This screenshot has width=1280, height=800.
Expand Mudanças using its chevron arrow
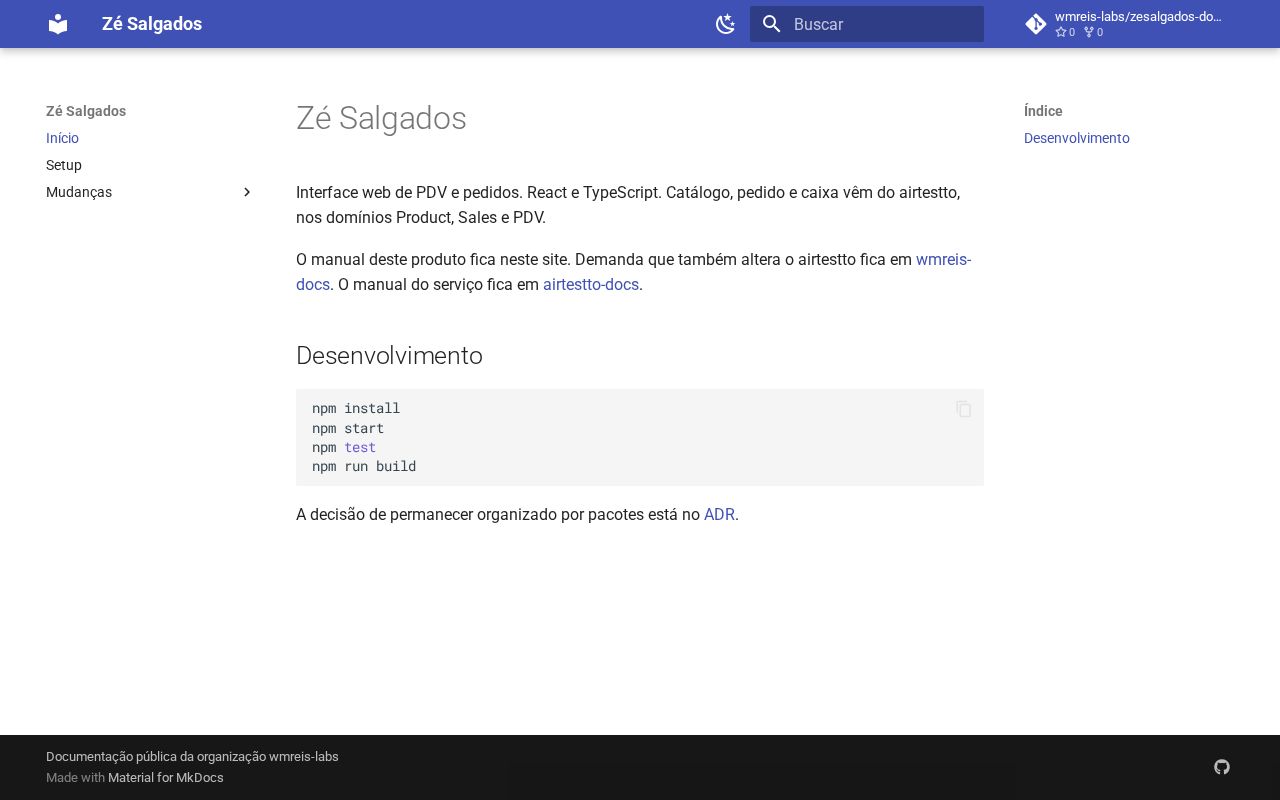coord(247,192)
